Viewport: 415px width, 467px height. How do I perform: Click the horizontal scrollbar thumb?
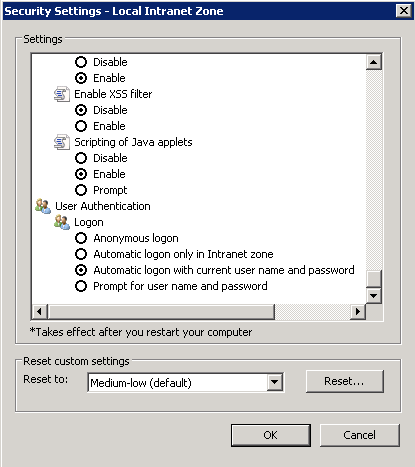[x=161, y=312]
